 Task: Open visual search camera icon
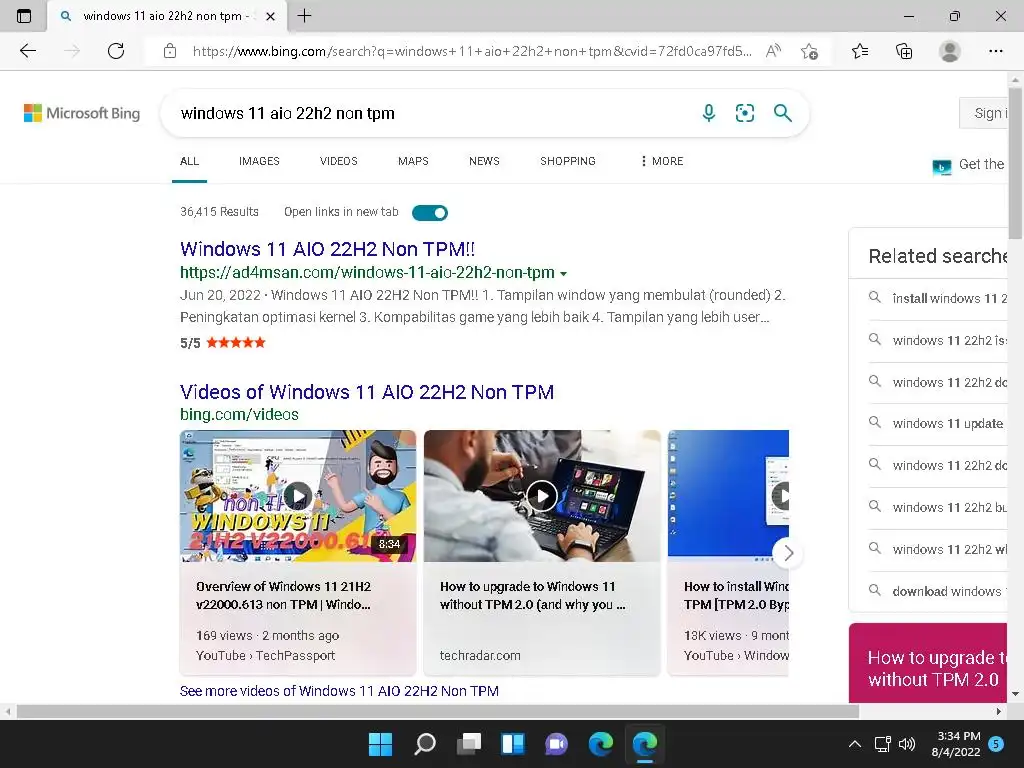coord(744,113)
